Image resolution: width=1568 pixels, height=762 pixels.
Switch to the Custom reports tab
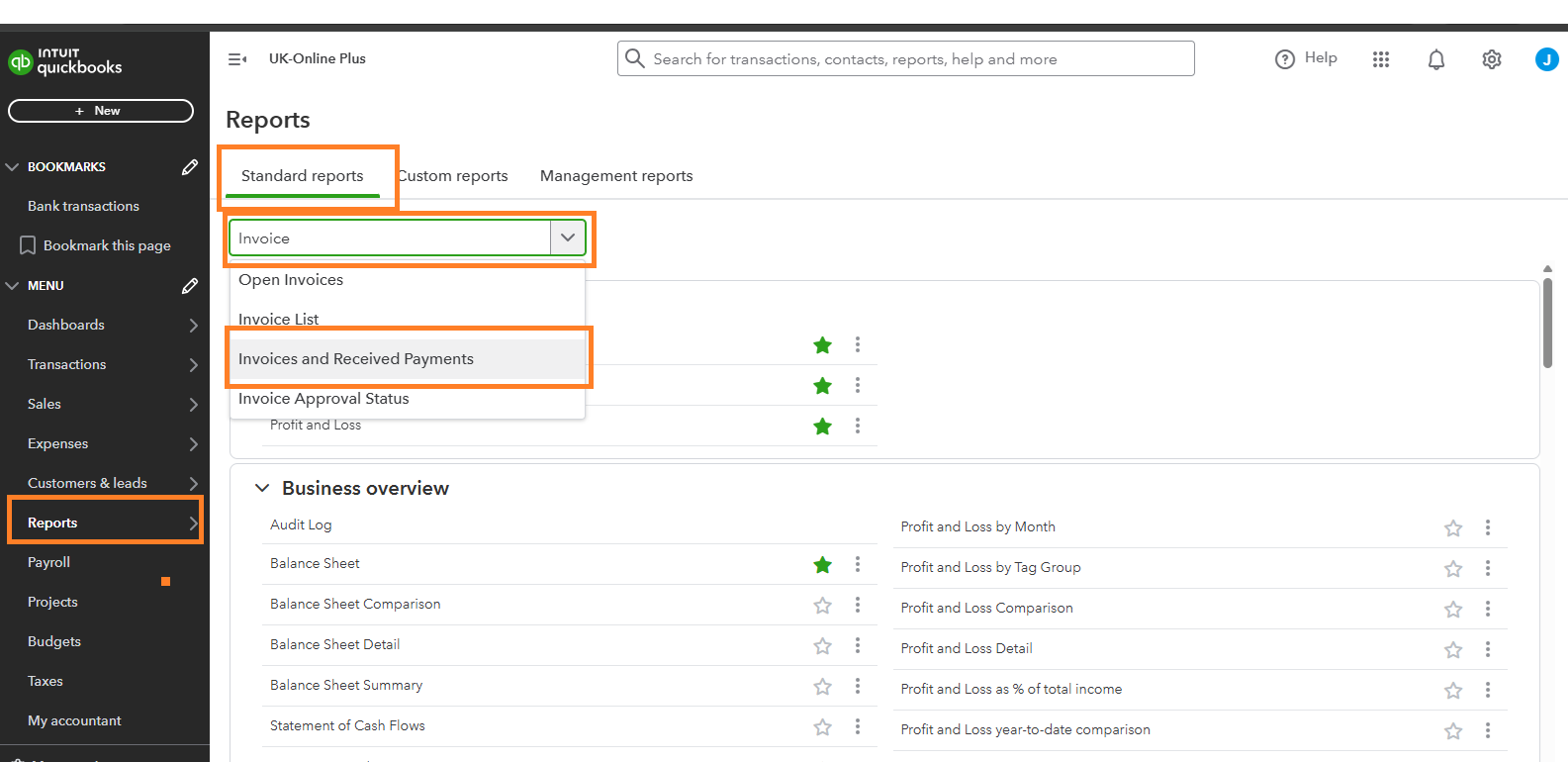(453, 176)
